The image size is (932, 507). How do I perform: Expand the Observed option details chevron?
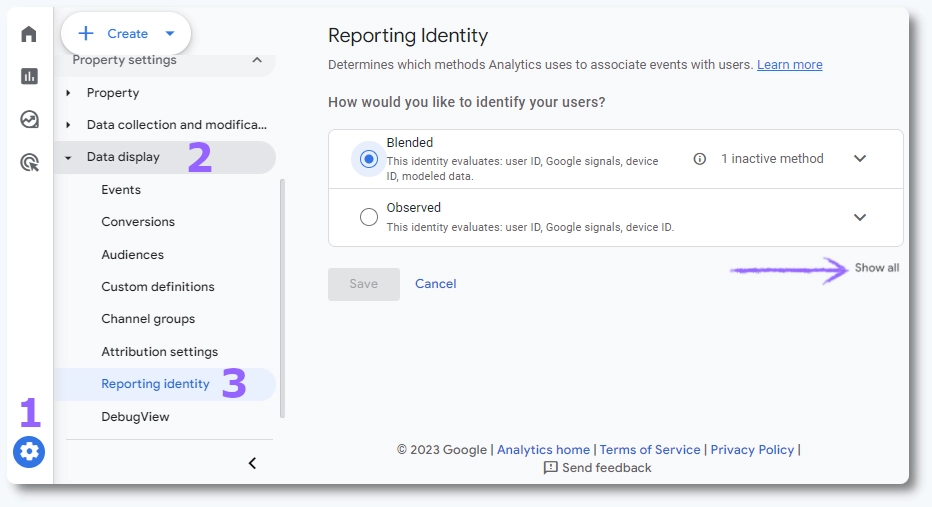point(859,217)
